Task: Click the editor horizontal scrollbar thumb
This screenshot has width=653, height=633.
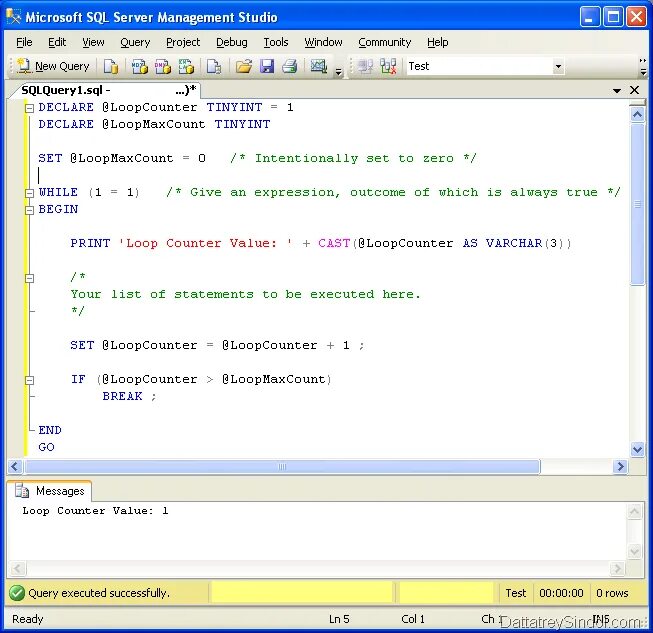Action: point(282,466)
